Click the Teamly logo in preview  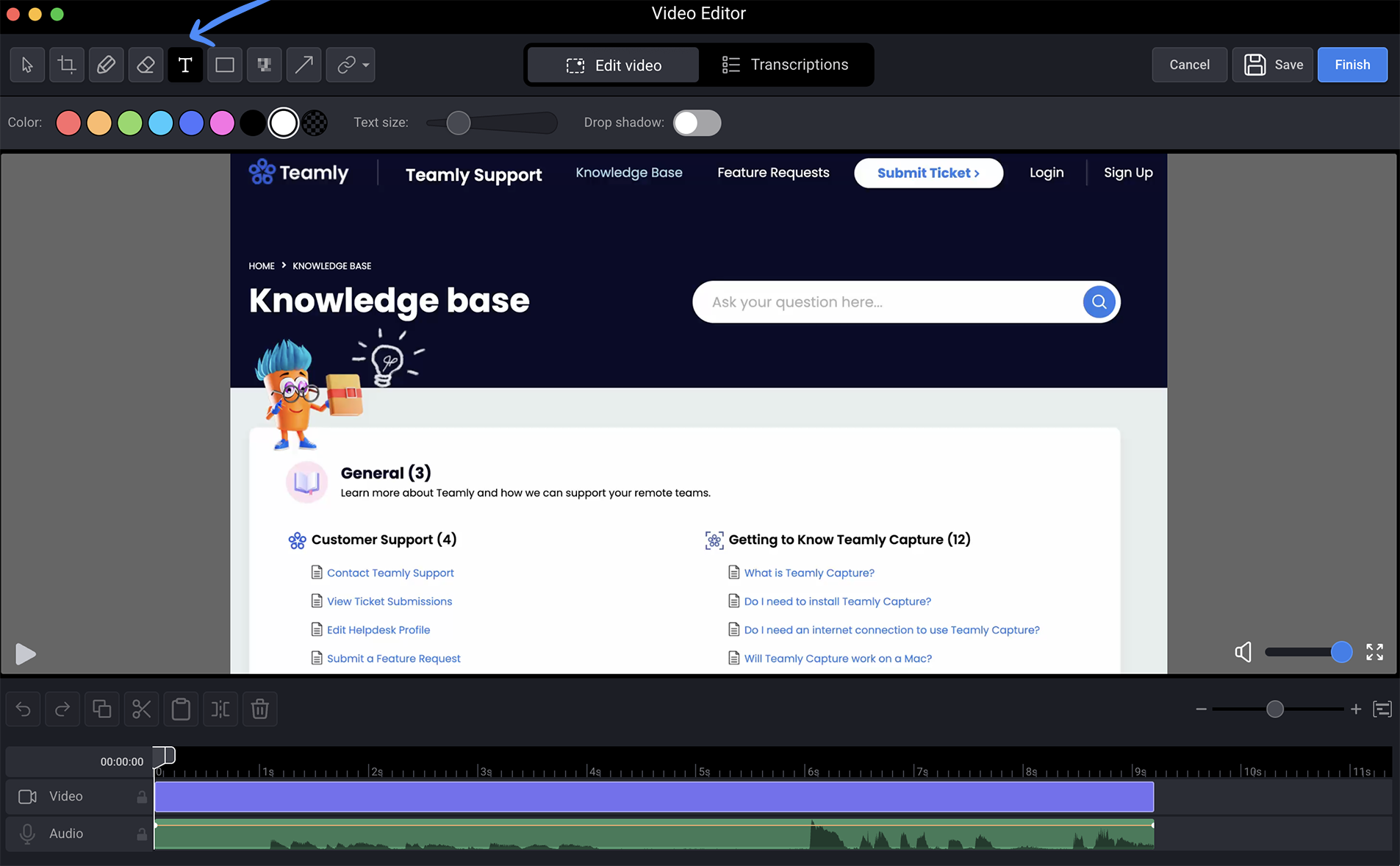tap(298, 173)
